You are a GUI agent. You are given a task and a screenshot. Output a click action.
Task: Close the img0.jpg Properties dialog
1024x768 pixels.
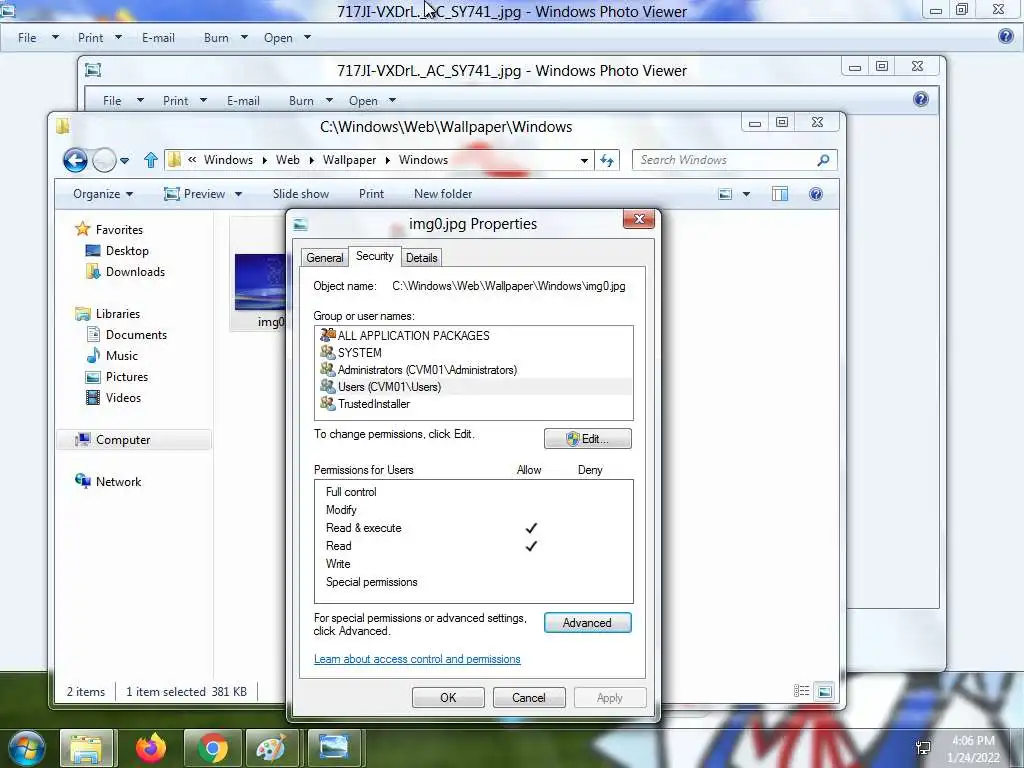639,219
